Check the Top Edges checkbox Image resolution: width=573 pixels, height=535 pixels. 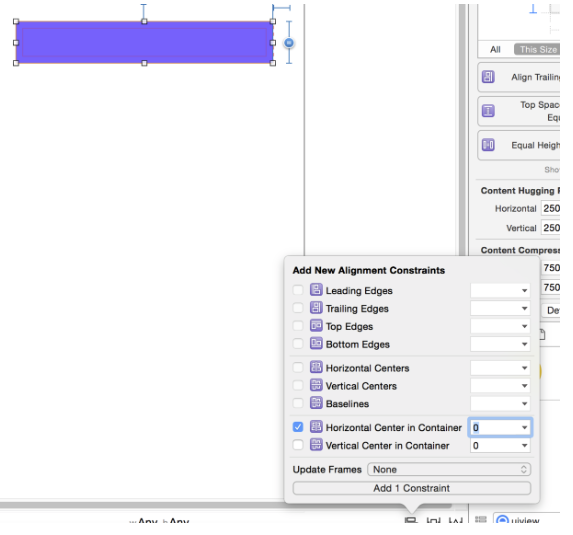[x=298, y=326]
